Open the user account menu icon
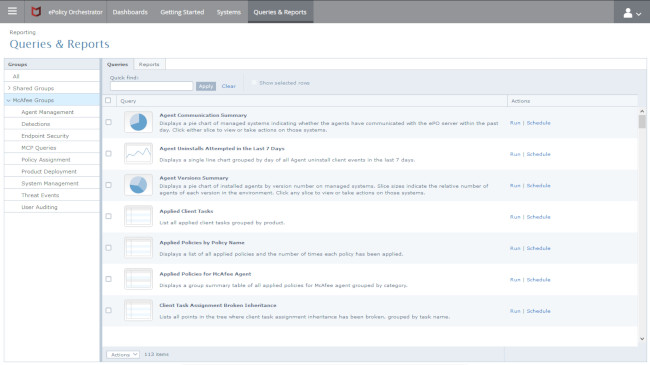The image size is (650, 365). (x=632, y=13)
